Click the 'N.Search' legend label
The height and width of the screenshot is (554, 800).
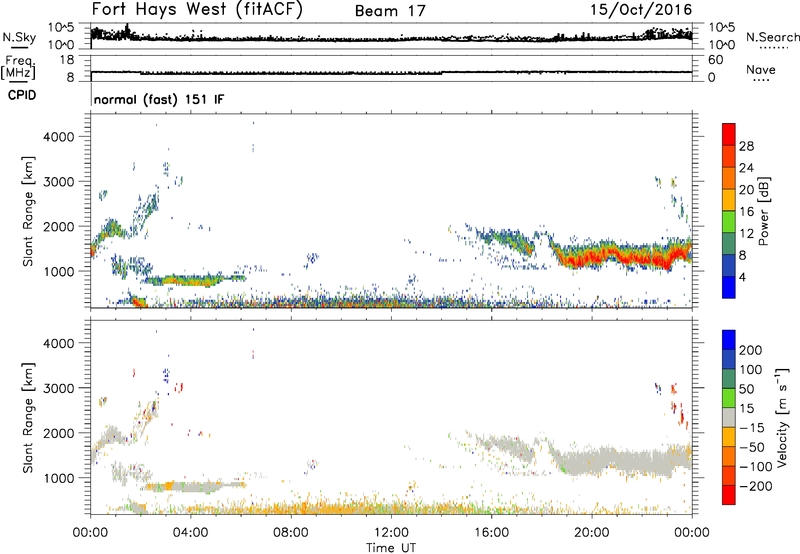coord(772,37)
